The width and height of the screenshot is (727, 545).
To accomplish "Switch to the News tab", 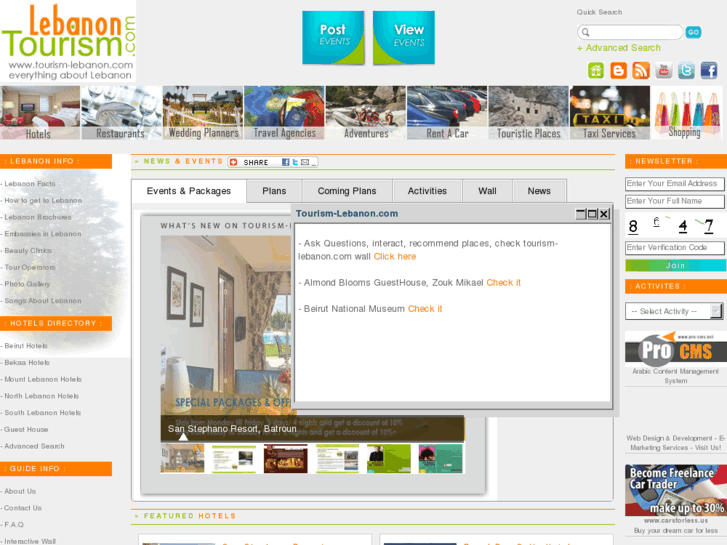I will [539, 191].
